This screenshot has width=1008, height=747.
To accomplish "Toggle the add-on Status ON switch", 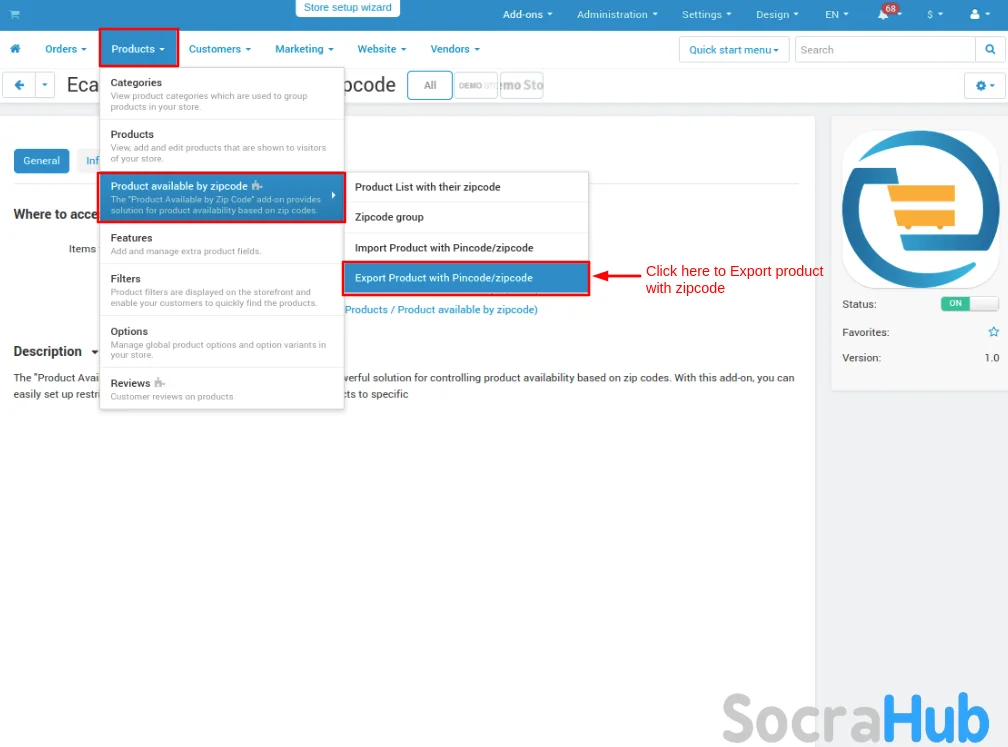I will pyautogui.click(x=969, y=303).
